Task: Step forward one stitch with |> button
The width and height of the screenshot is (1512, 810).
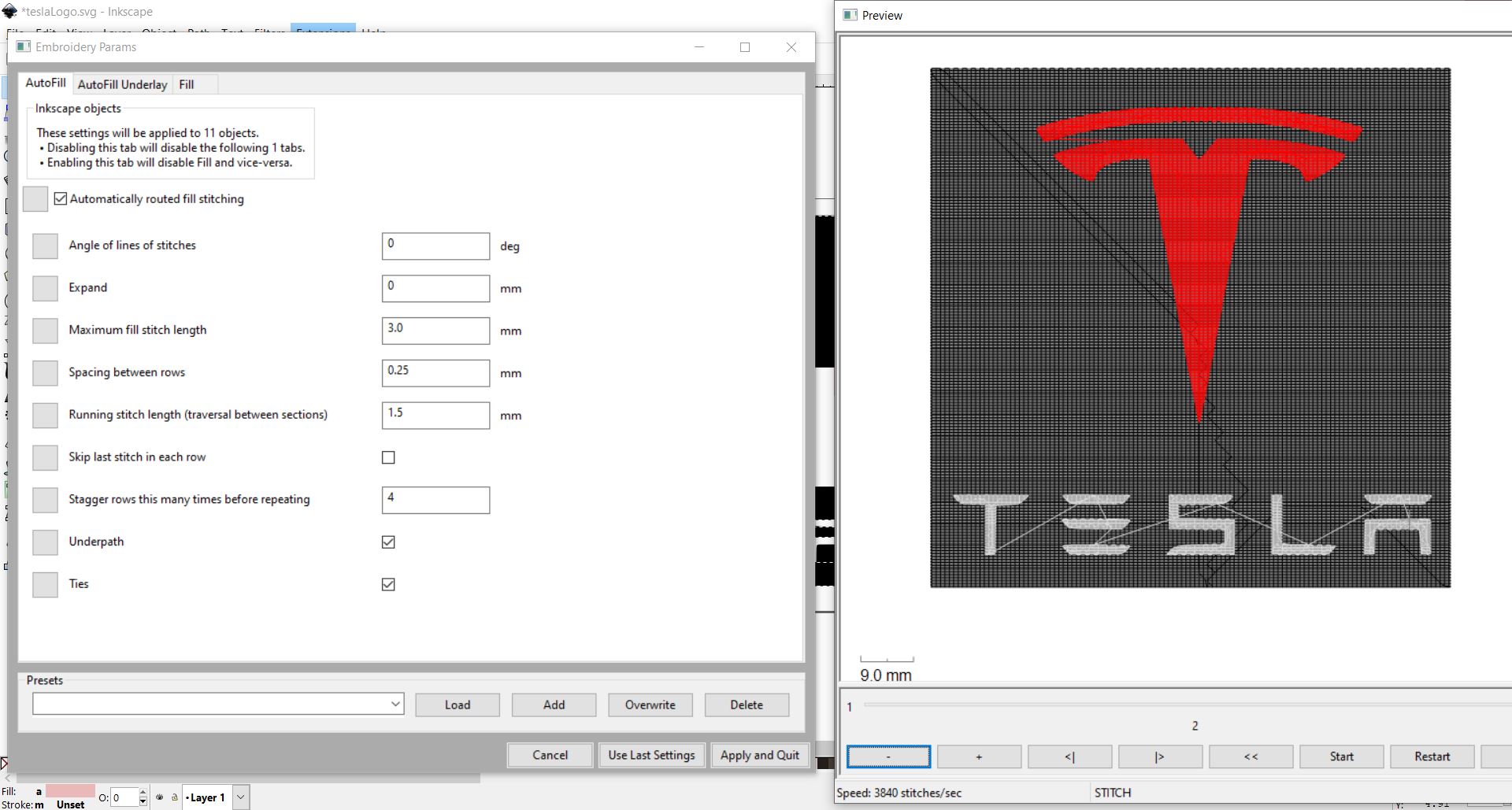Action: click(1160, 756)
